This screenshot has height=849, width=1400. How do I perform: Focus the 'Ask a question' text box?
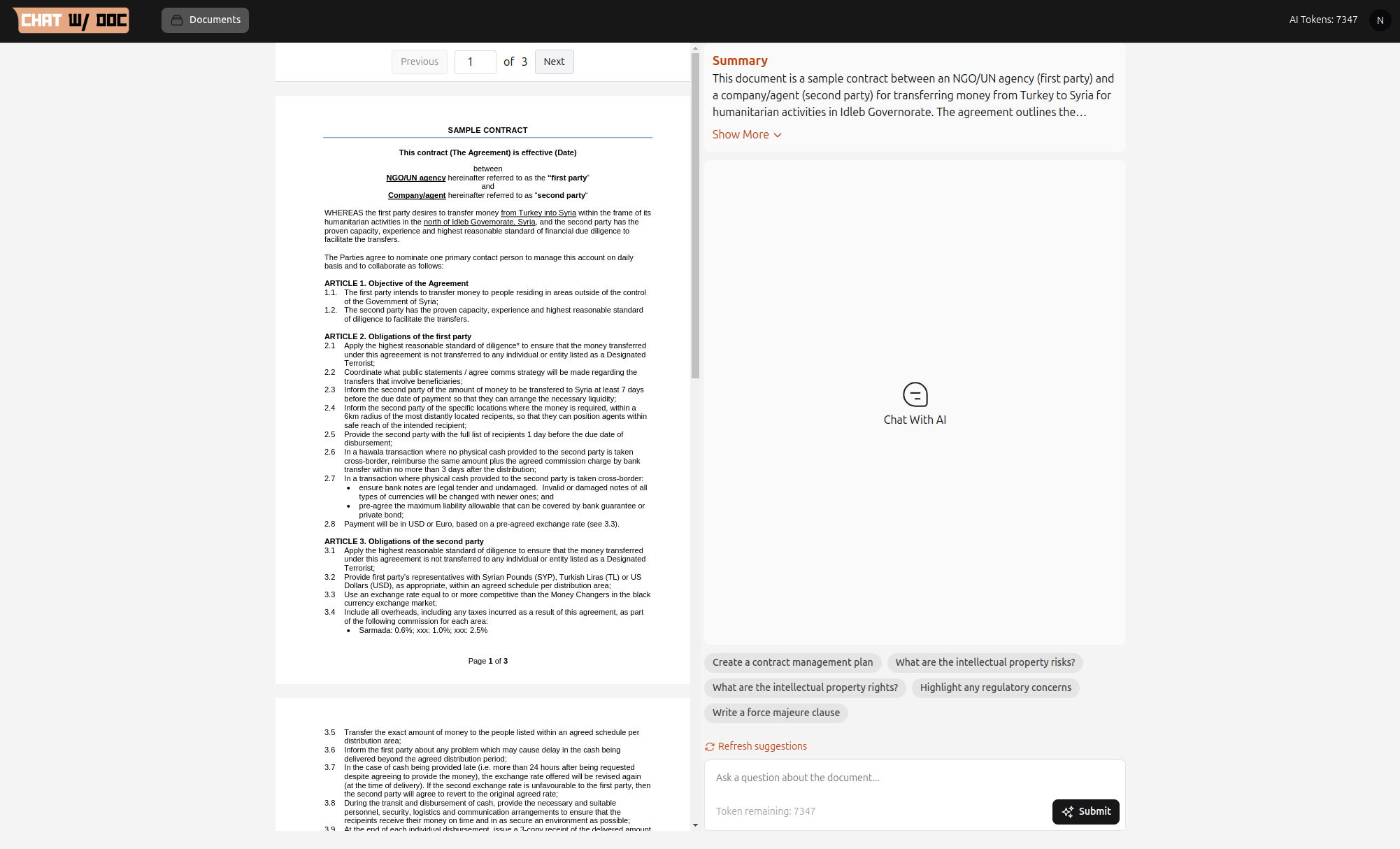coord(914,778)
